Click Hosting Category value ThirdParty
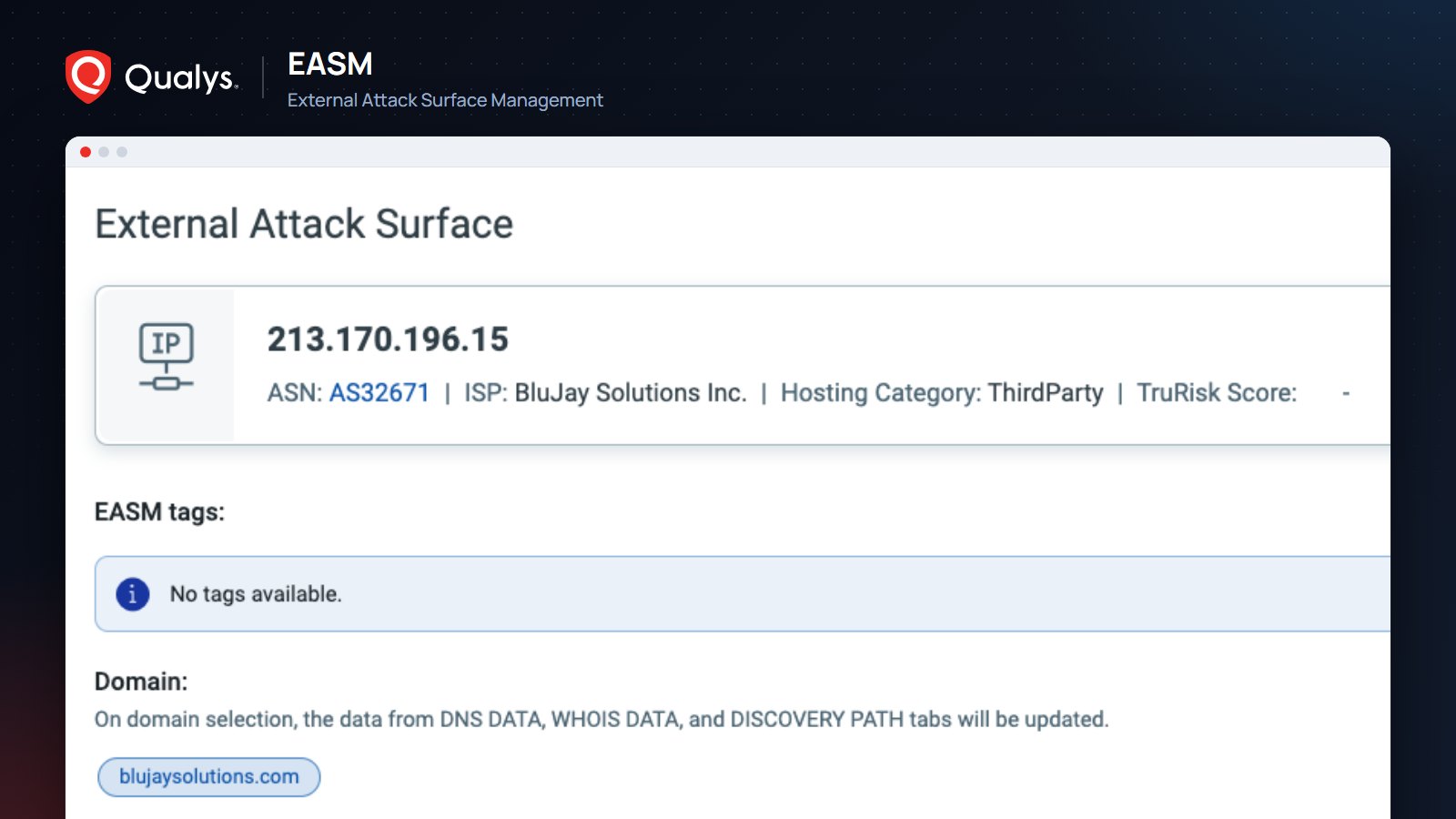Viewport: 1456px width, 819px height. pos(1046,392)
